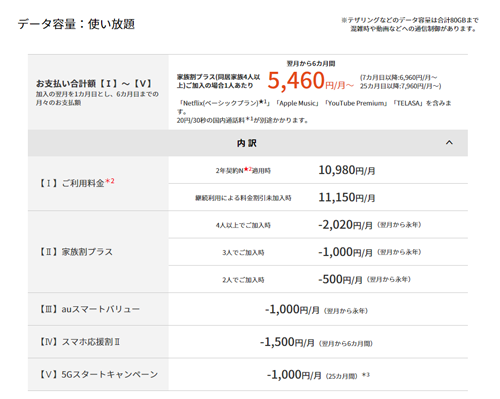This screenshot has height=399, width=500.
Task: Click the 2年契約N適用時 label
Action: tap(243, 171)
